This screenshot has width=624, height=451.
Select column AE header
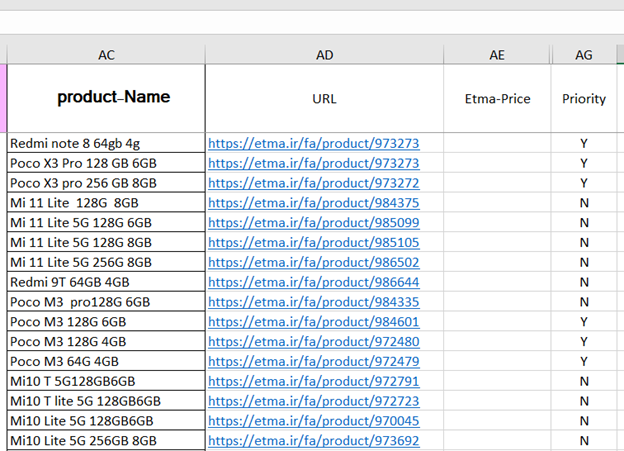[x=497, y=55]
